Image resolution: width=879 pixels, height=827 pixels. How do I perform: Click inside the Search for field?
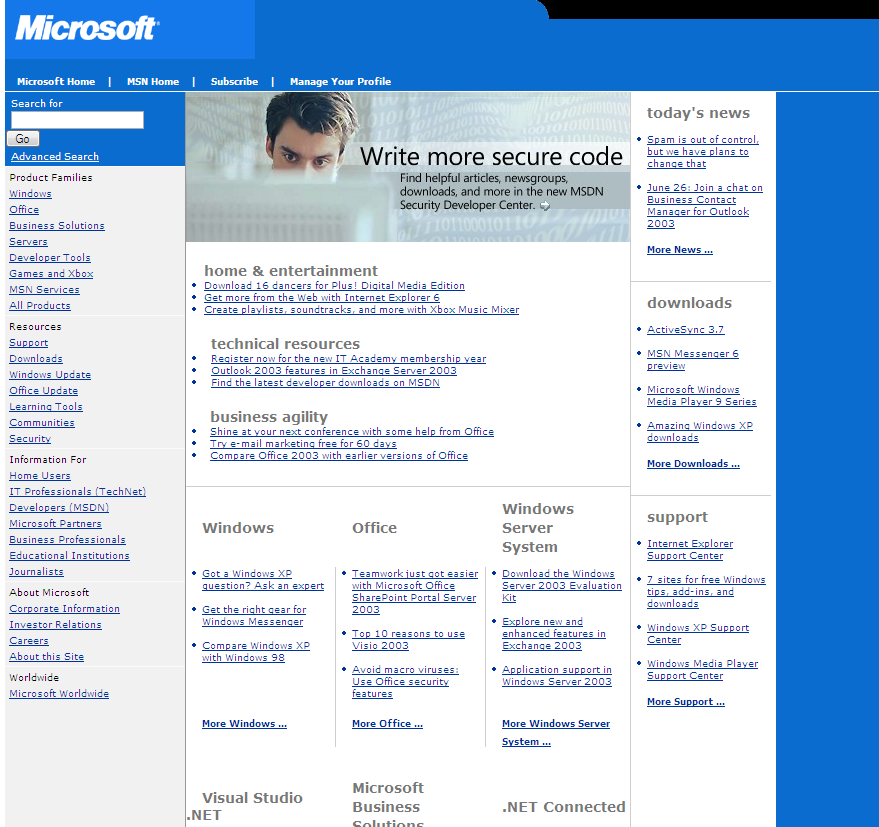point(76,120)
